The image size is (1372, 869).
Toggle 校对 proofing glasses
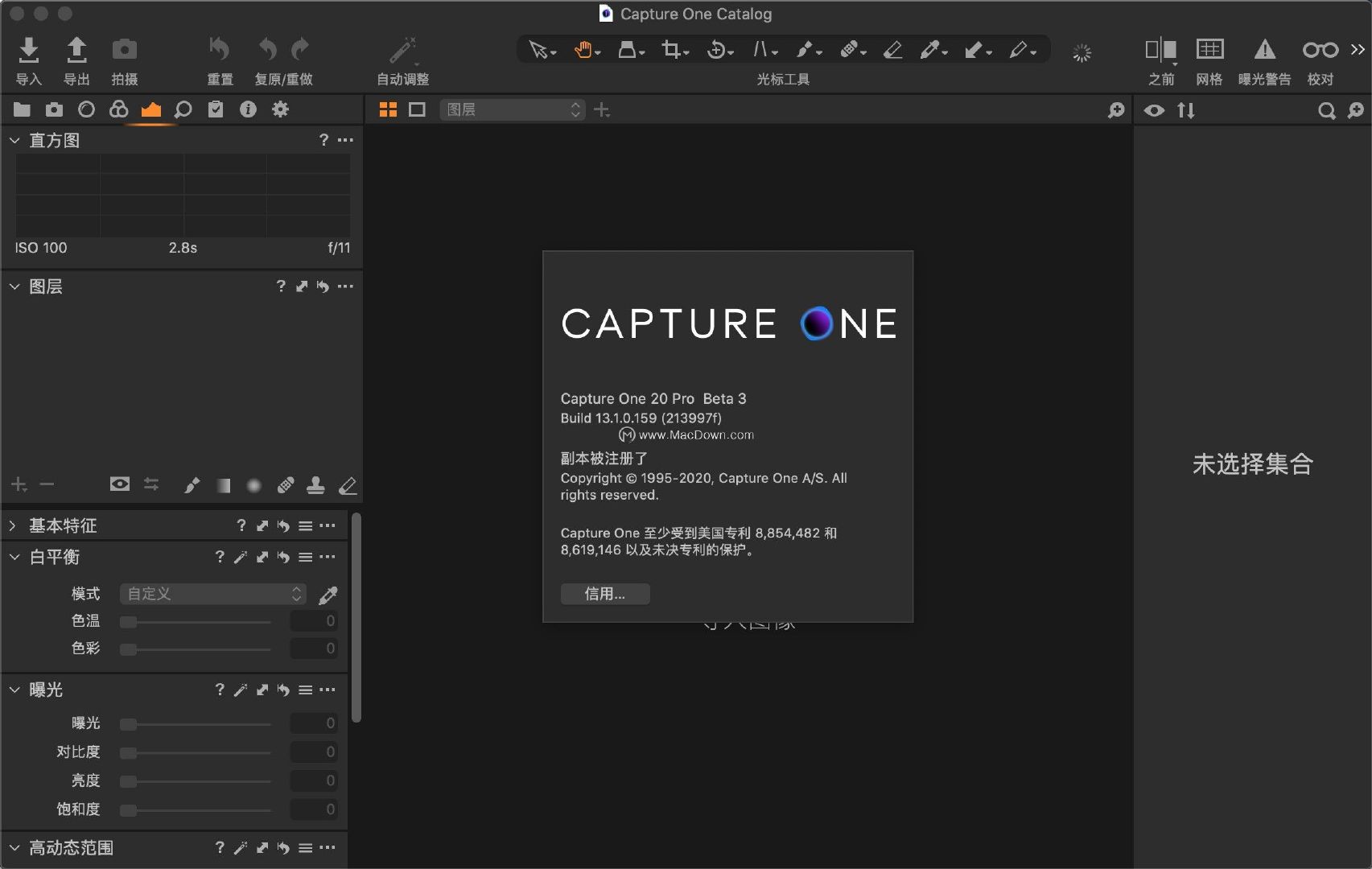(x=1320, y=50)
